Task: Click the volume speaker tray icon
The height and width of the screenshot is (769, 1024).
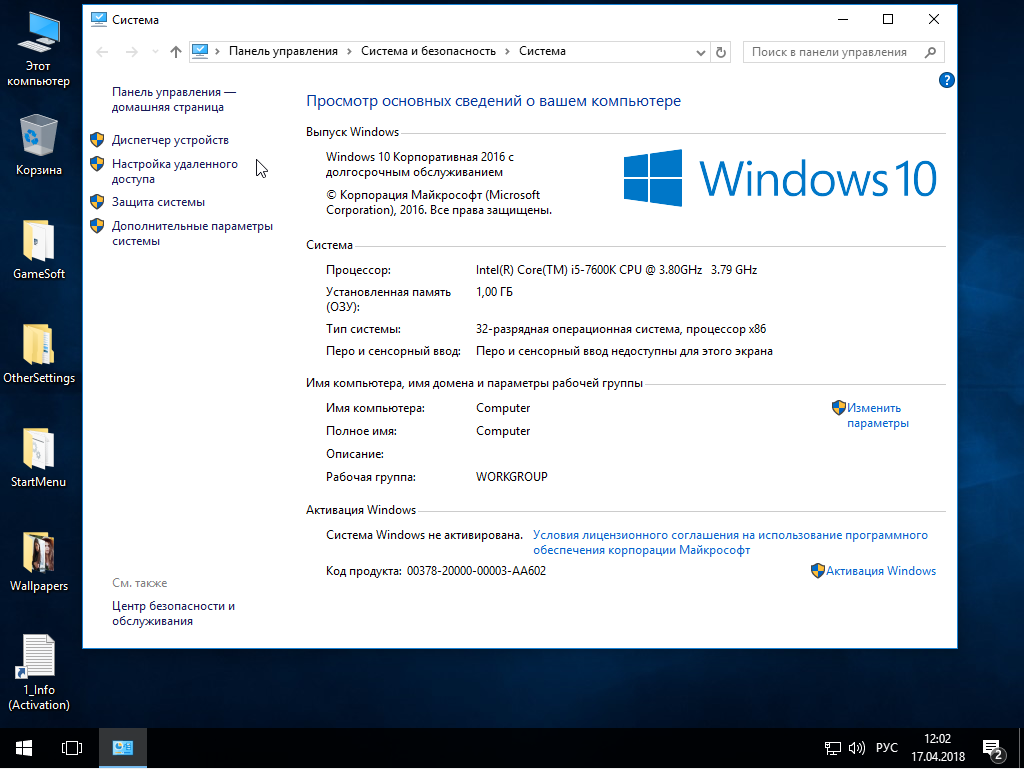Action: (857, 748)
